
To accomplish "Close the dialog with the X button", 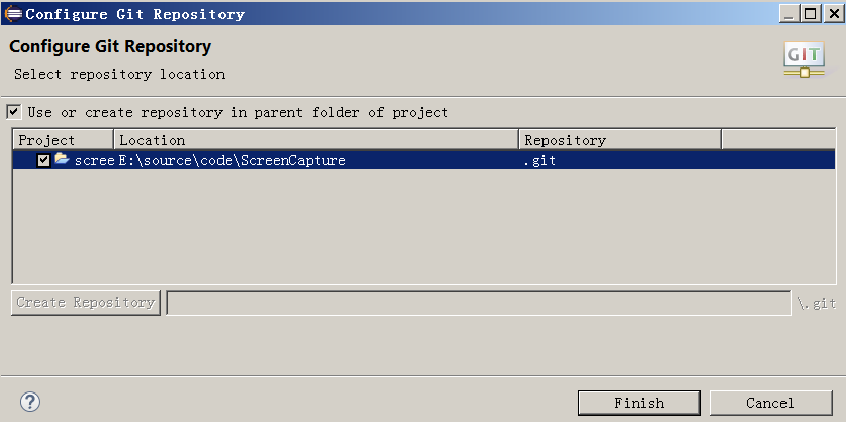I will point(833,13).
